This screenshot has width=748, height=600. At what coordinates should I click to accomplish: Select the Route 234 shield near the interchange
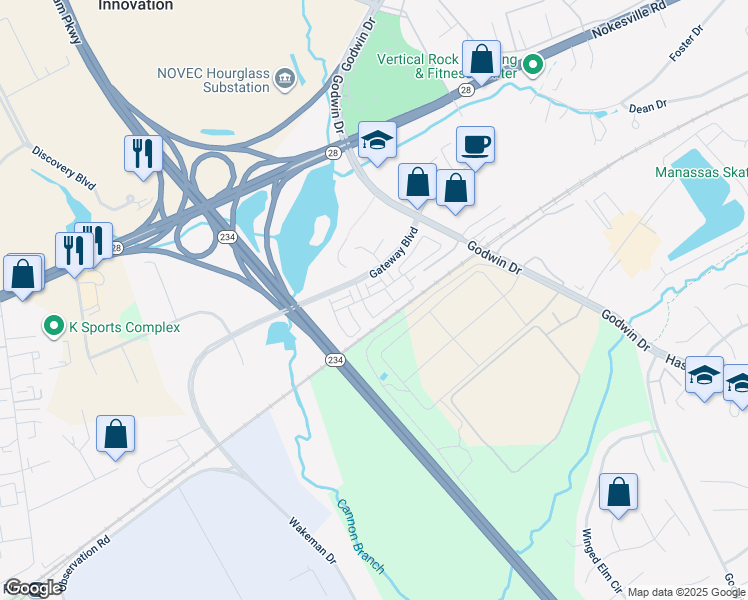click(x=227, y=237)
